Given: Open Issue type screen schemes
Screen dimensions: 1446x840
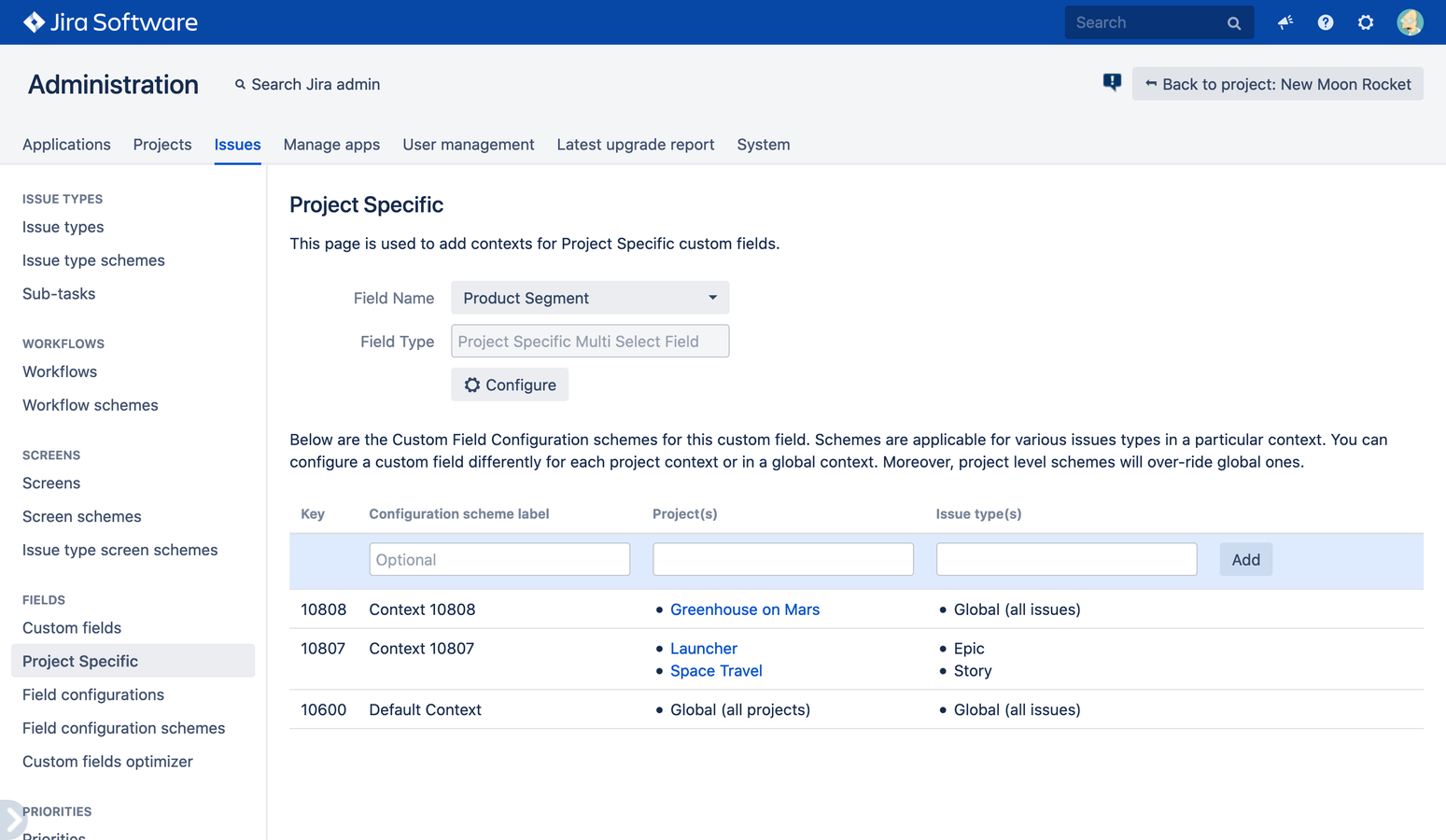Looking at the screenshot, I should point(120,551).
